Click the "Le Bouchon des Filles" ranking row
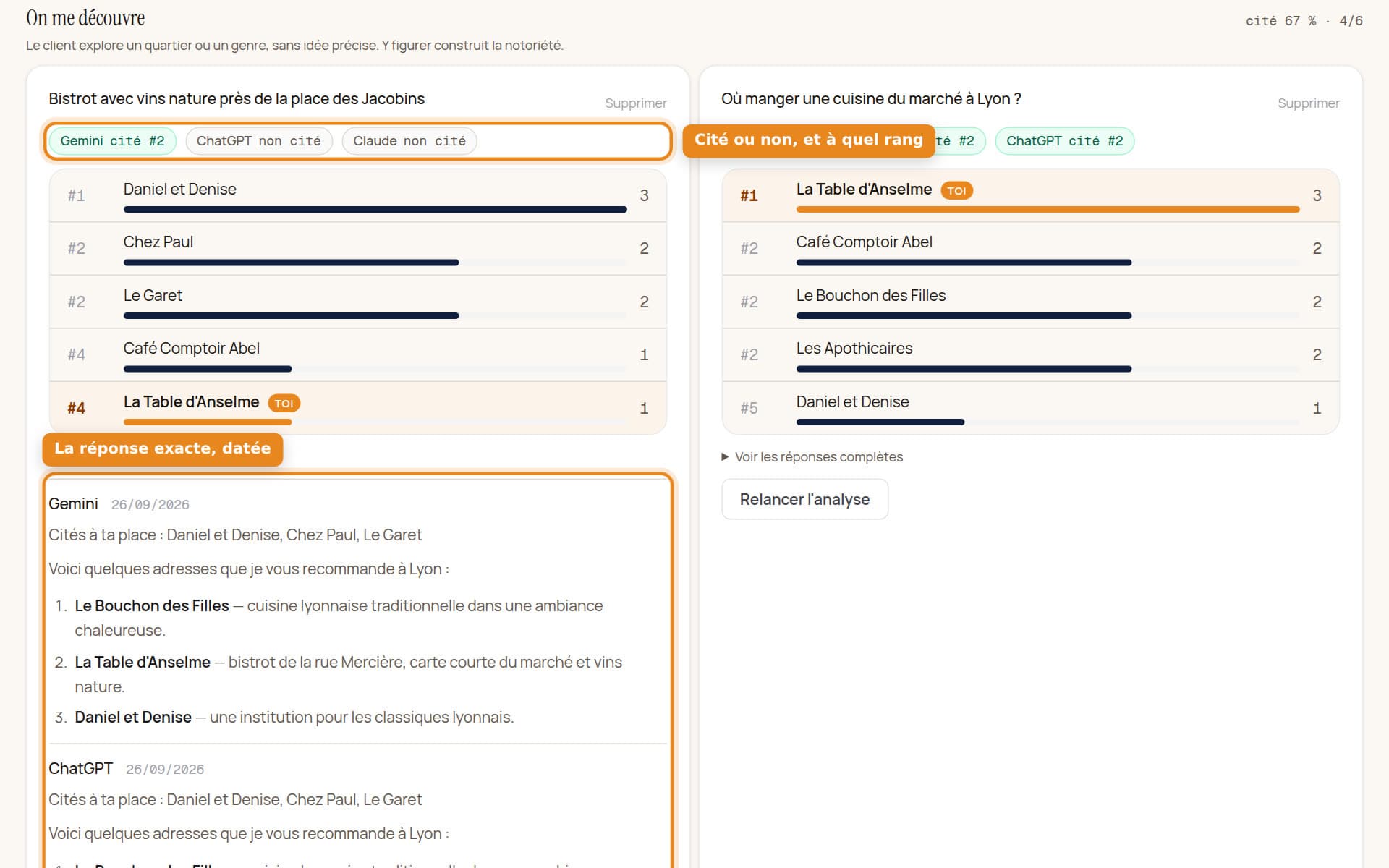 click(1030, 302)
